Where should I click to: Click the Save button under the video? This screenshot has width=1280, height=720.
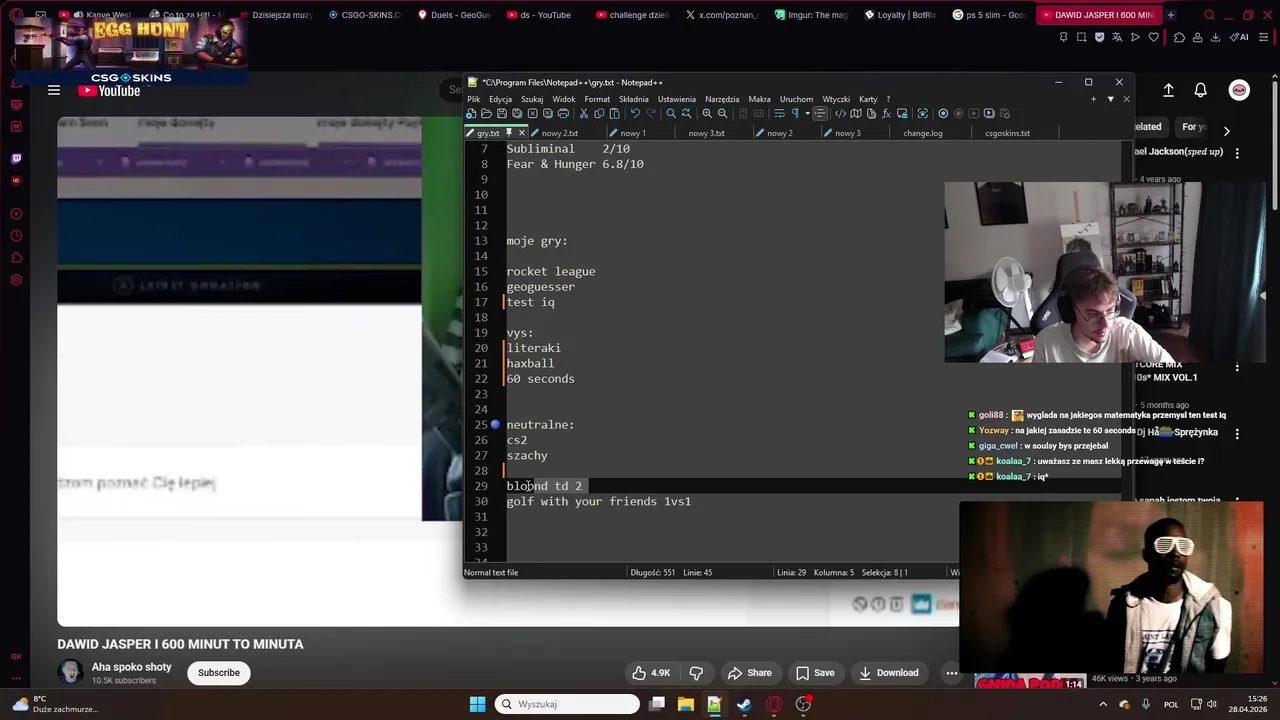click(815, 673)
